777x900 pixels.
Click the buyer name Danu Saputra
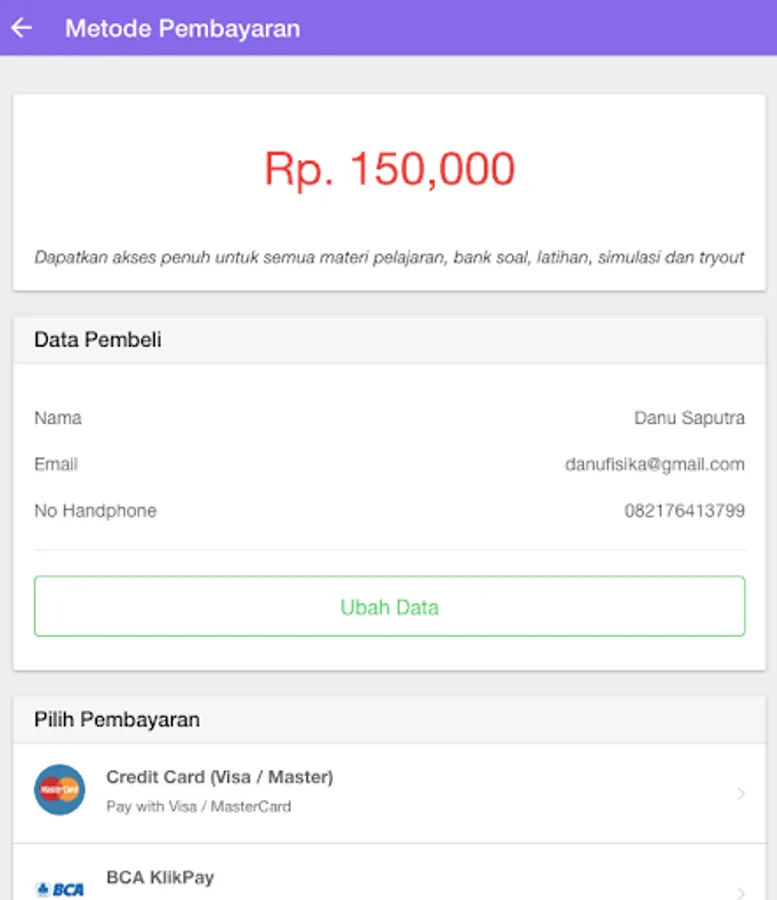pyautogui.click(x=689, y=418)
